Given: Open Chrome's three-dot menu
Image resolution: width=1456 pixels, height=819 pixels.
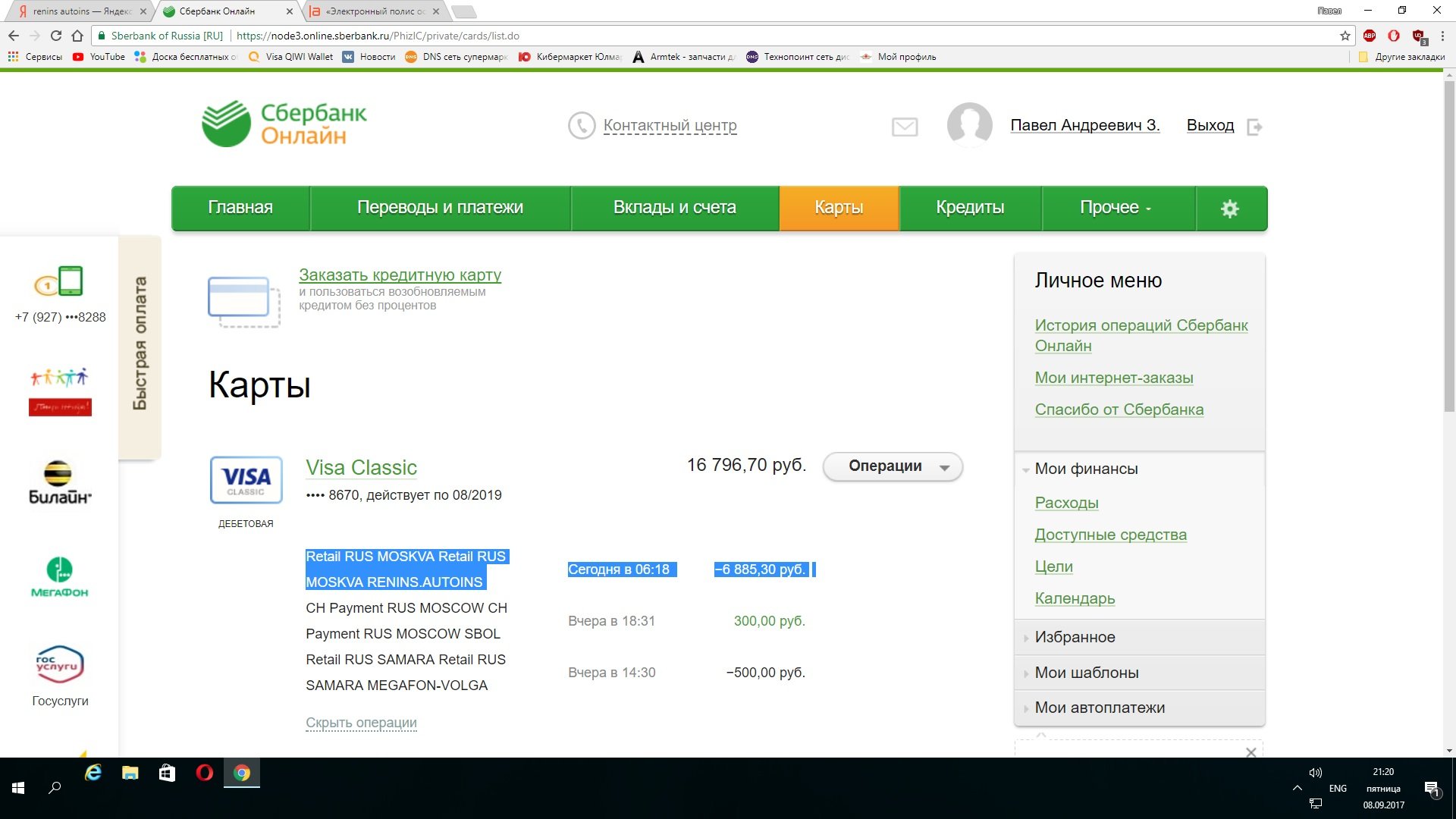Looking at the screenshot, I should [1442, 36].
